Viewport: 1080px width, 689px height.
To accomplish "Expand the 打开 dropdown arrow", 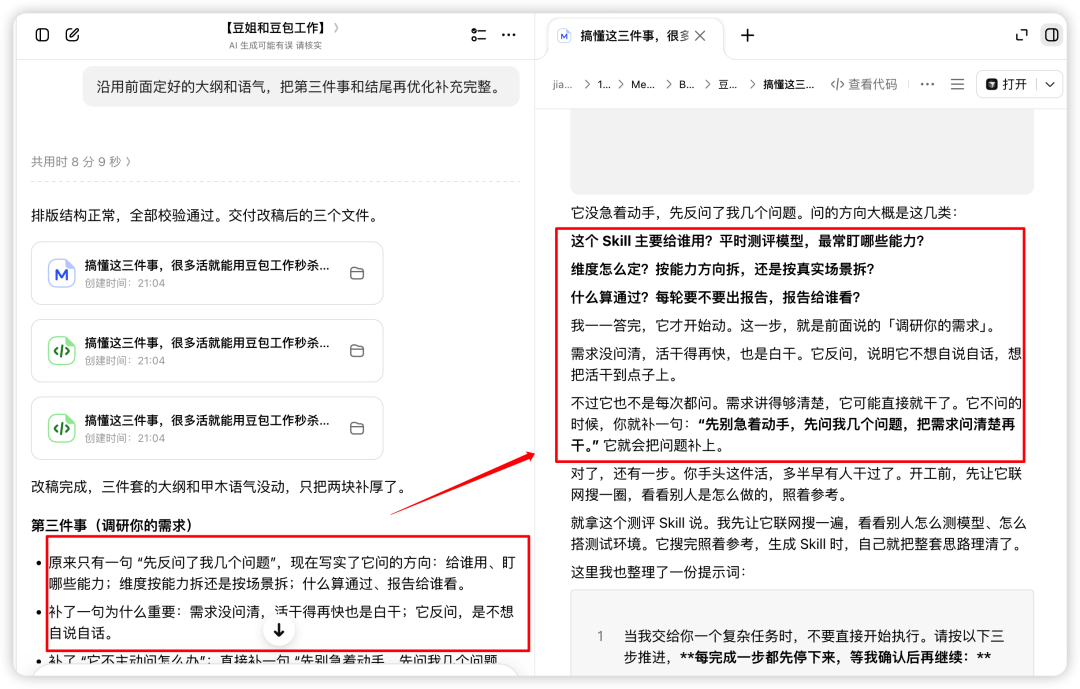I will 1050,84.
